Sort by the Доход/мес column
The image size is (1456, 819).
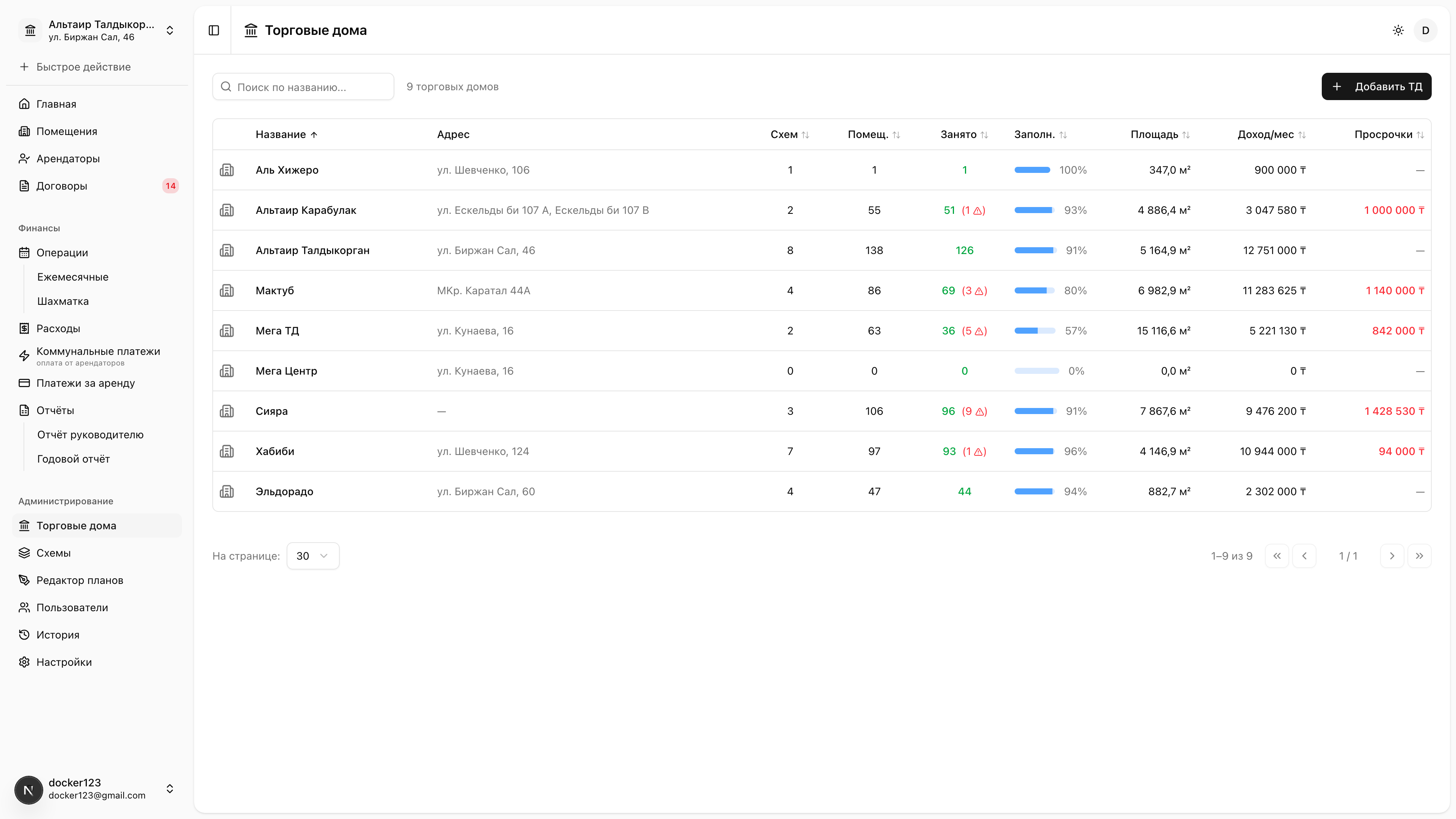[1272, 135]
